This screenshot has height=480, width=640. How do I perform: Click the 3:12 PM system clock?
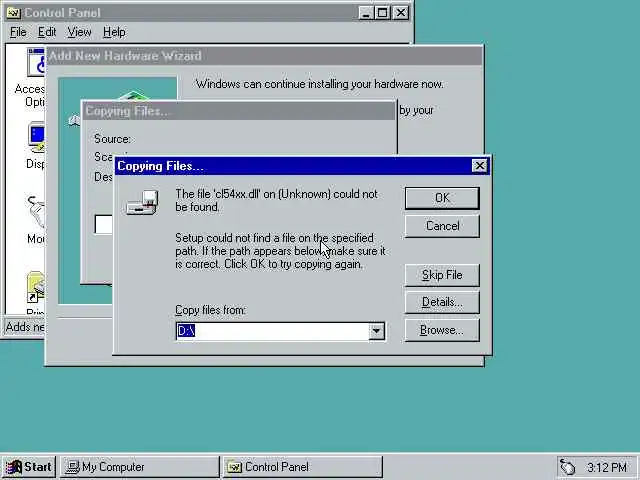[607, 467]
